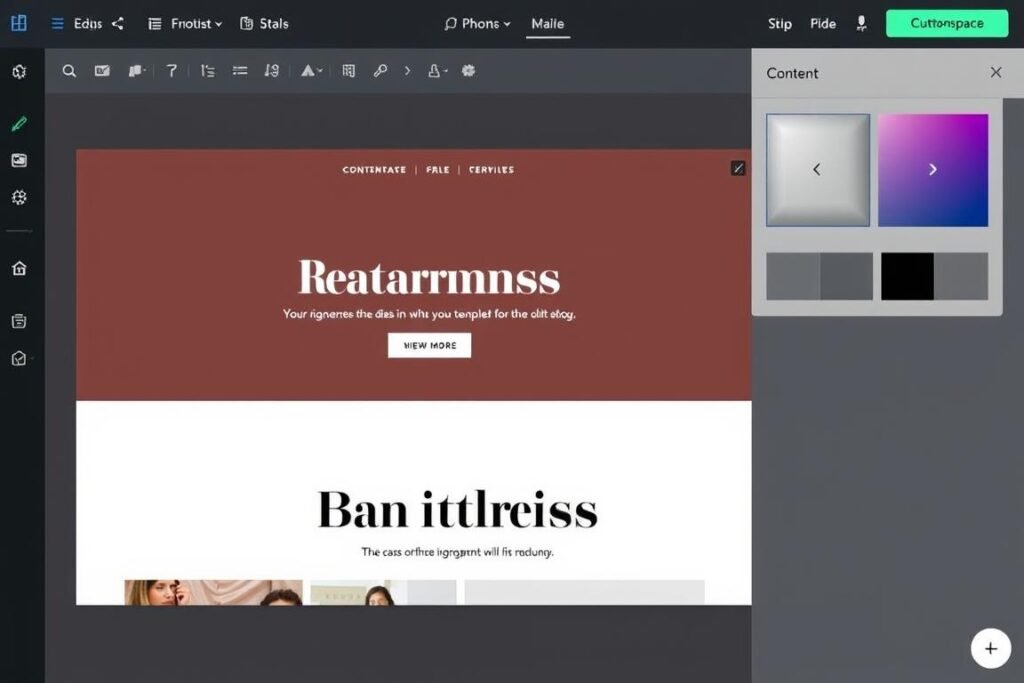Select the link icon in the editing toolbar

(380, 71)
